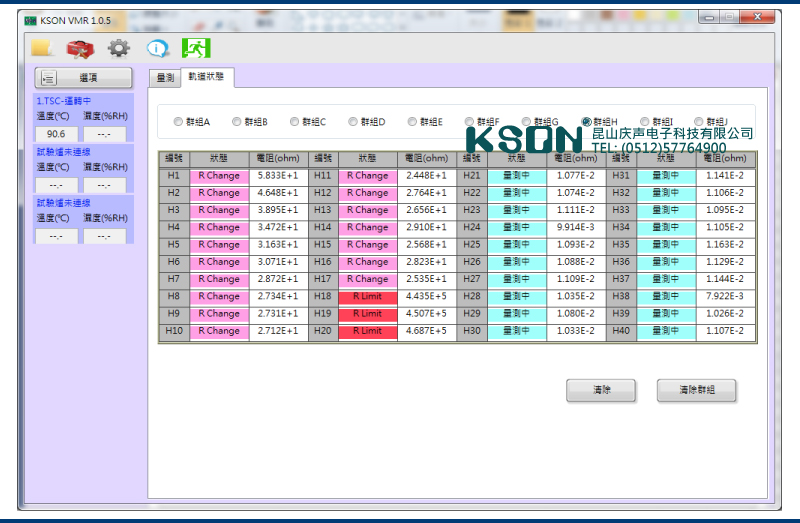800x523 pixels.
Task: Switch to the 軌道狀態 tab
Action: click(x=207, y=77)
